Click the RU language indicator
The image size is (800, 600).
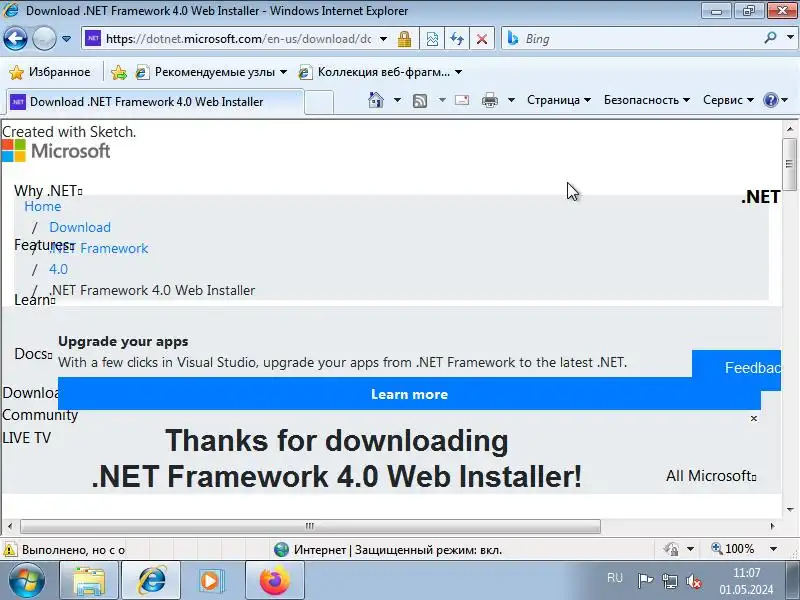pos(615,578)
